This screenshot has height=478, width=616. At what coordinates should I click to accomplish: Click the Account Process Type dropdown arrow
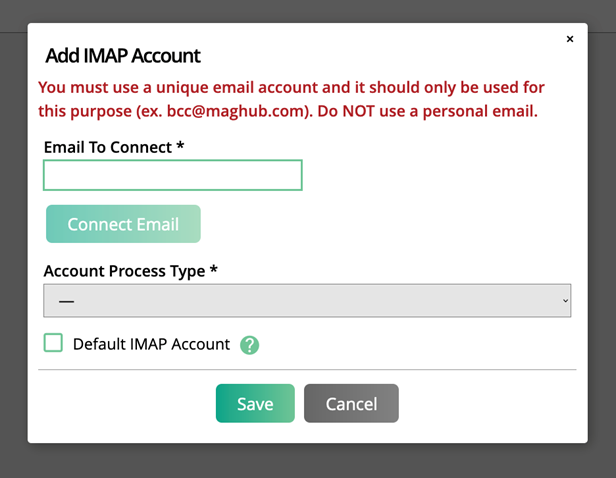click(565, 300)
